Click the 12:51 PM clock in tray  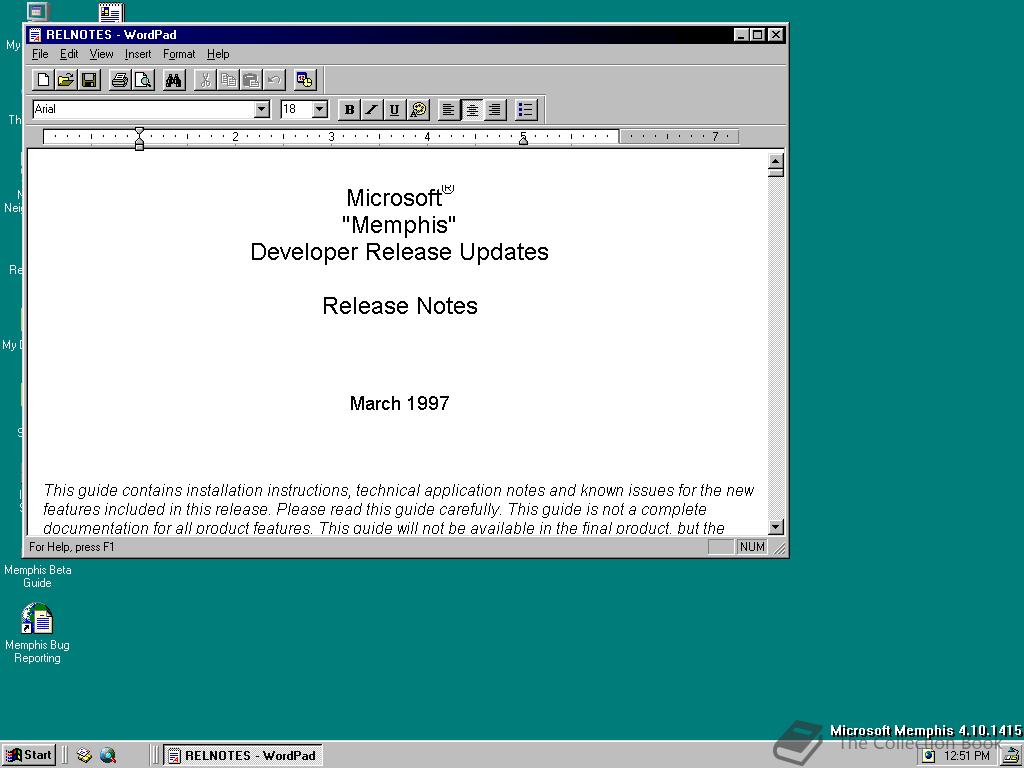click(x=967, y=756)
